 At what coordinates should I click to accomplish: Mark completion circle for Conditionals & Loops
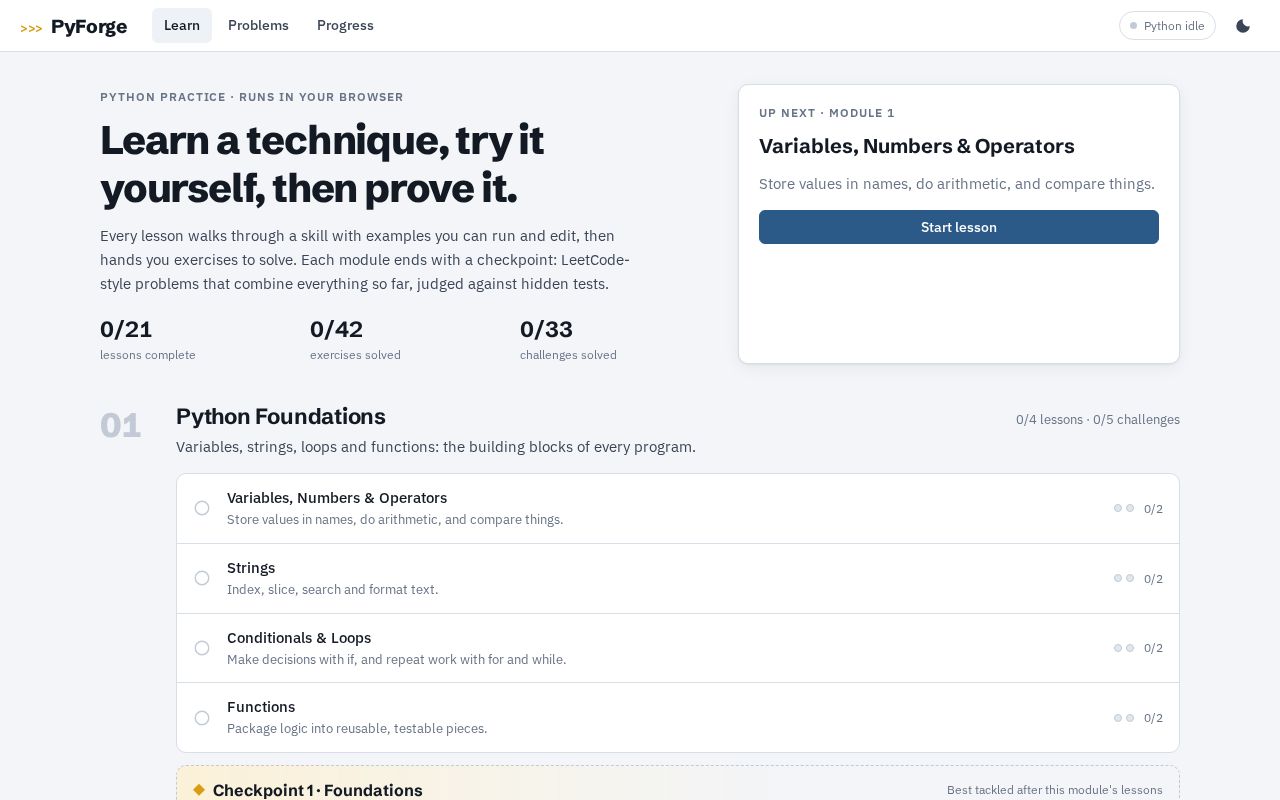pyautogui.click(x=202, y=648)
